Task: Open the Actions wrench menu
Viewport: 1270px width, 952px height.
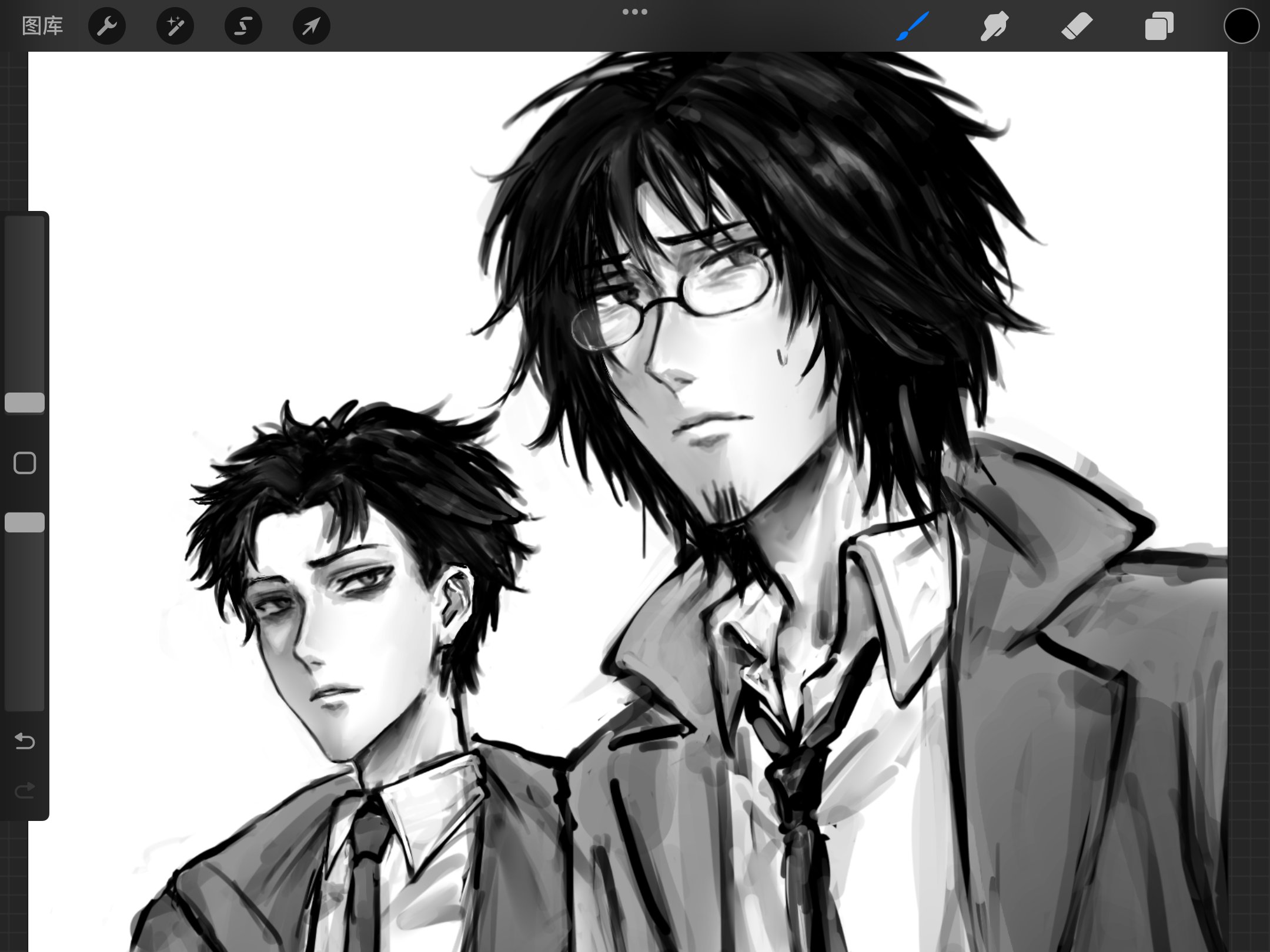Action: (x=106, y=26)
